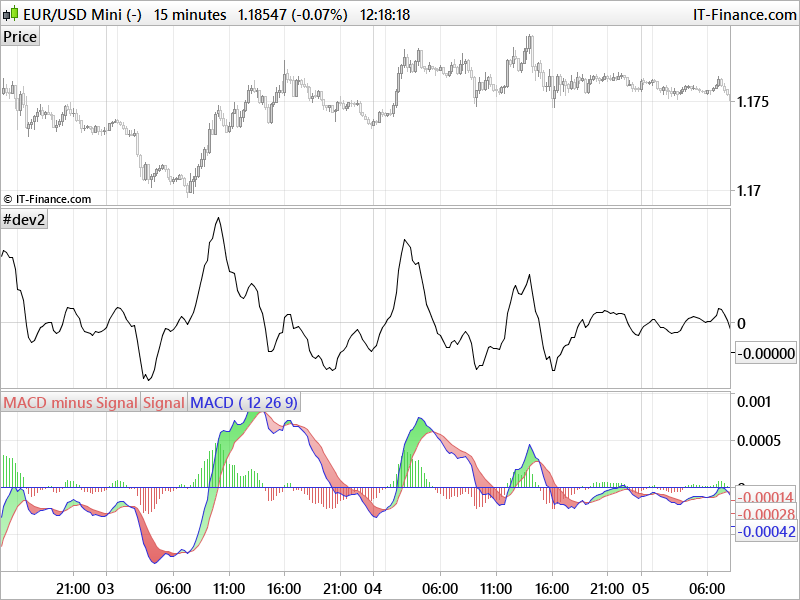Open the #dev2 indicator label
This screenshot has width=800, height=600.
(24, 220)
